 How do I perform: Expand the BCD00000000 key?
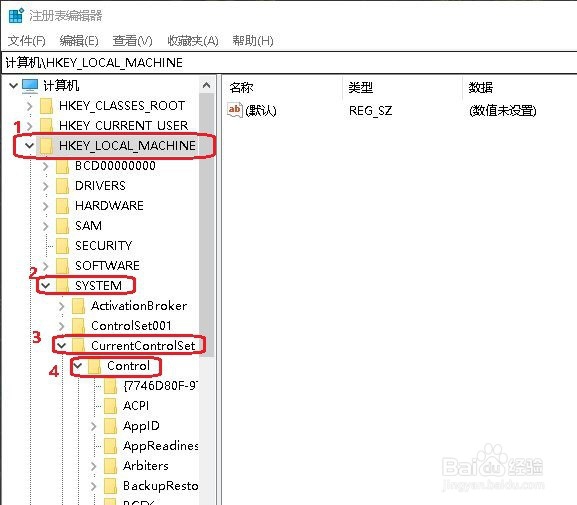[x=46, y=166]
